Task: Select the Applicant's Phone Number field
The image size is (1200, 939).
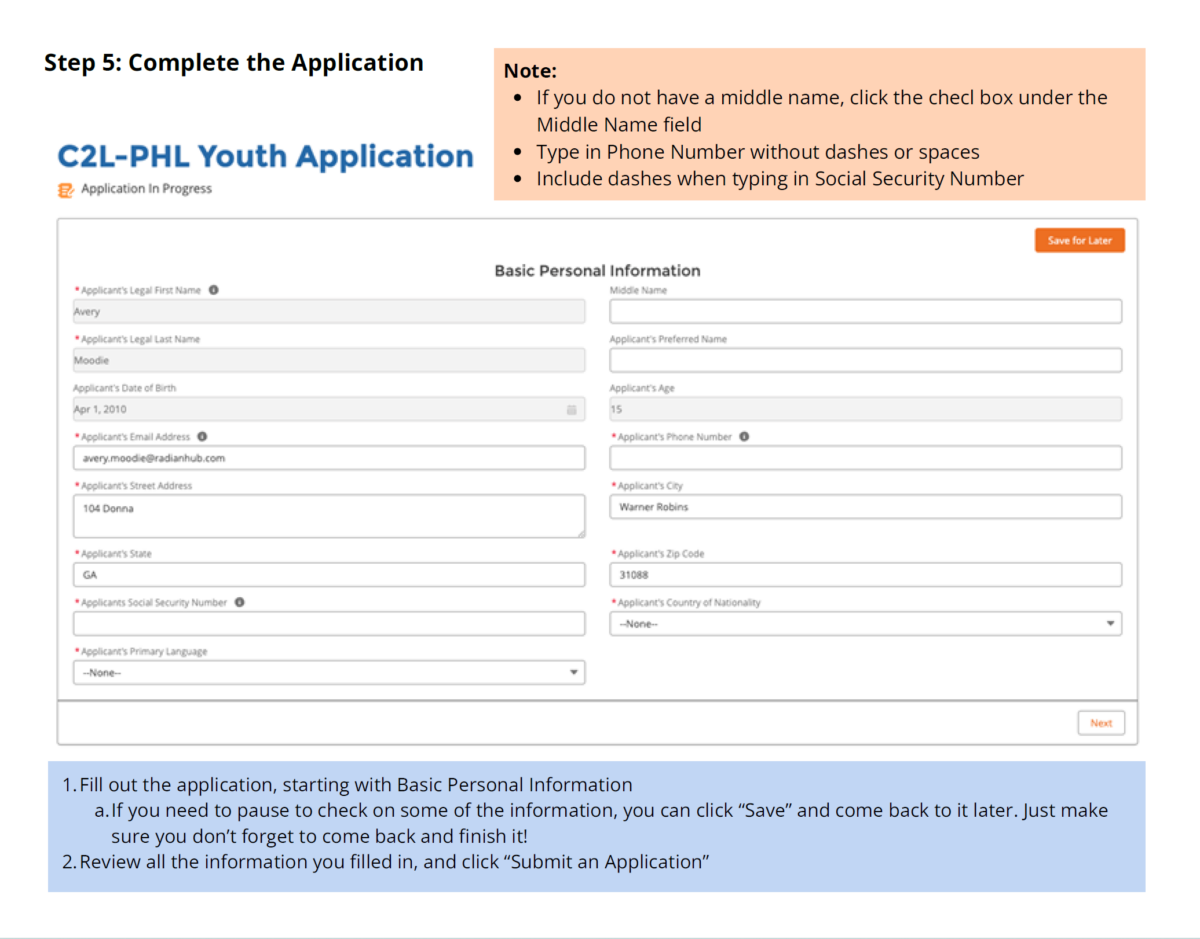Action: click(865, 458)
